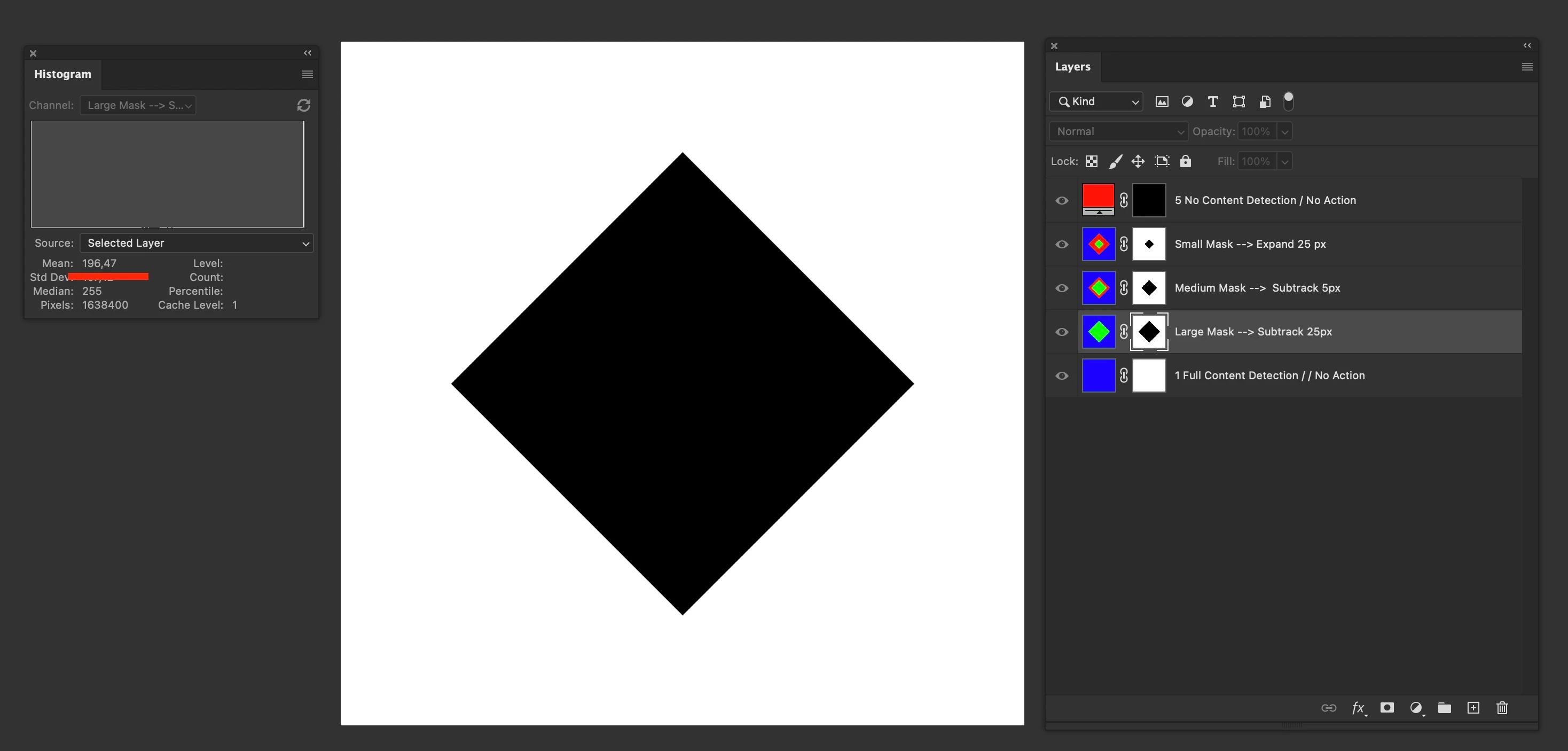This screenshot has height=751, width=1568.
Task: Toggle visibility of 5 No Content Detection layer
Action: pos(1062,200)
